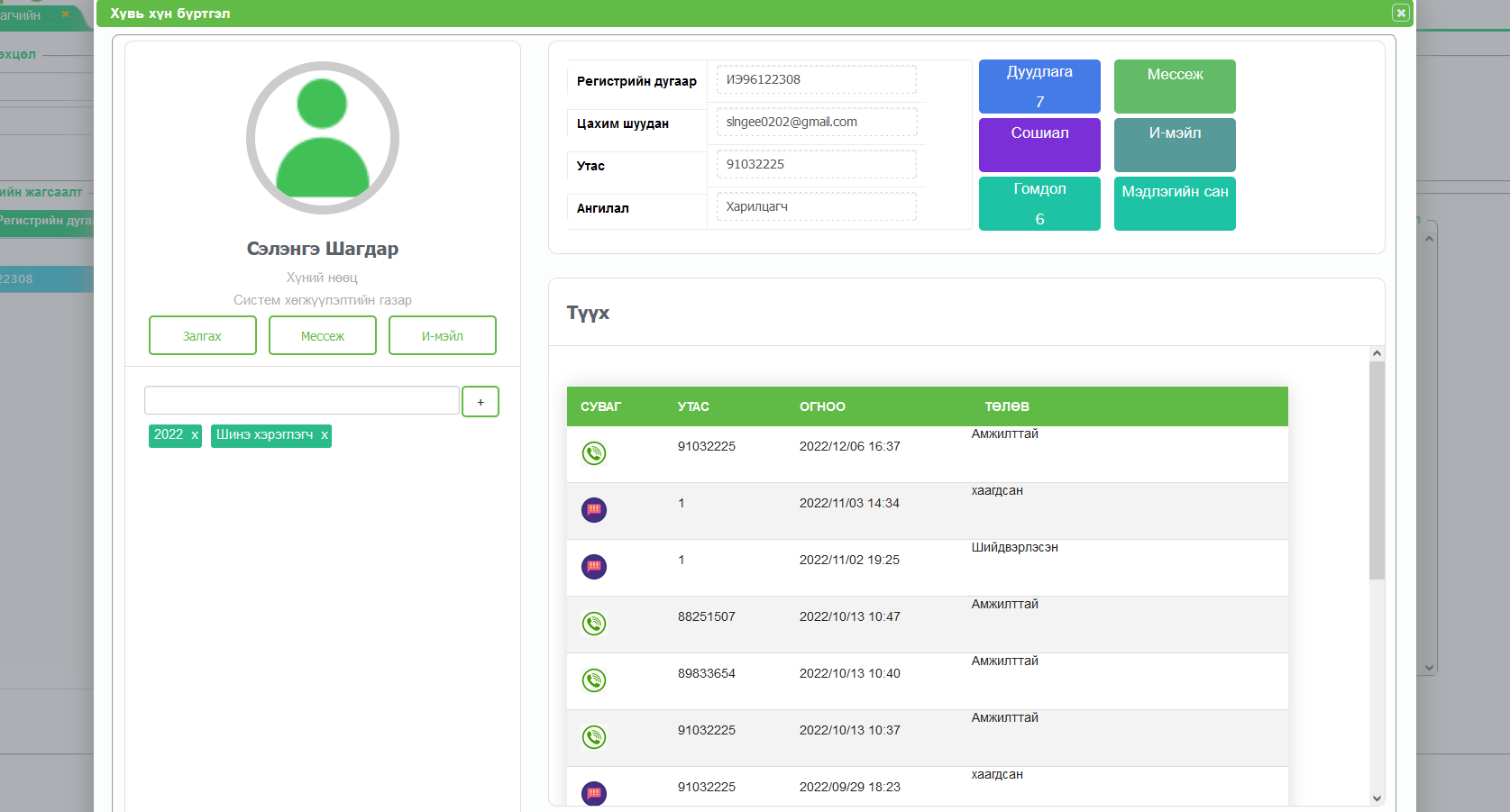
Task: Open the Мэдлэгийн сан tile
Action: pos(1175,204)
